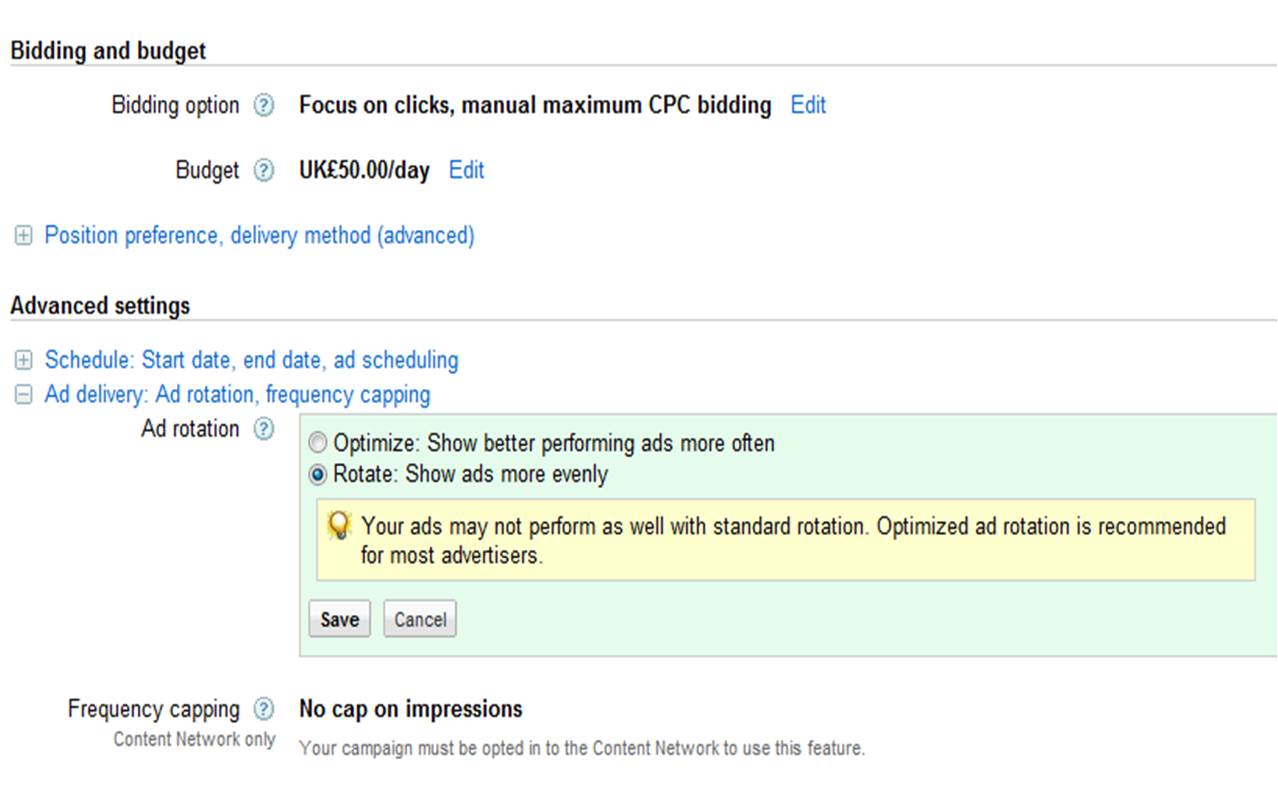Screen dimensions: 1278x802
Task: Edit the UK£50.00/day budget
Action: [x=466, y=170]
